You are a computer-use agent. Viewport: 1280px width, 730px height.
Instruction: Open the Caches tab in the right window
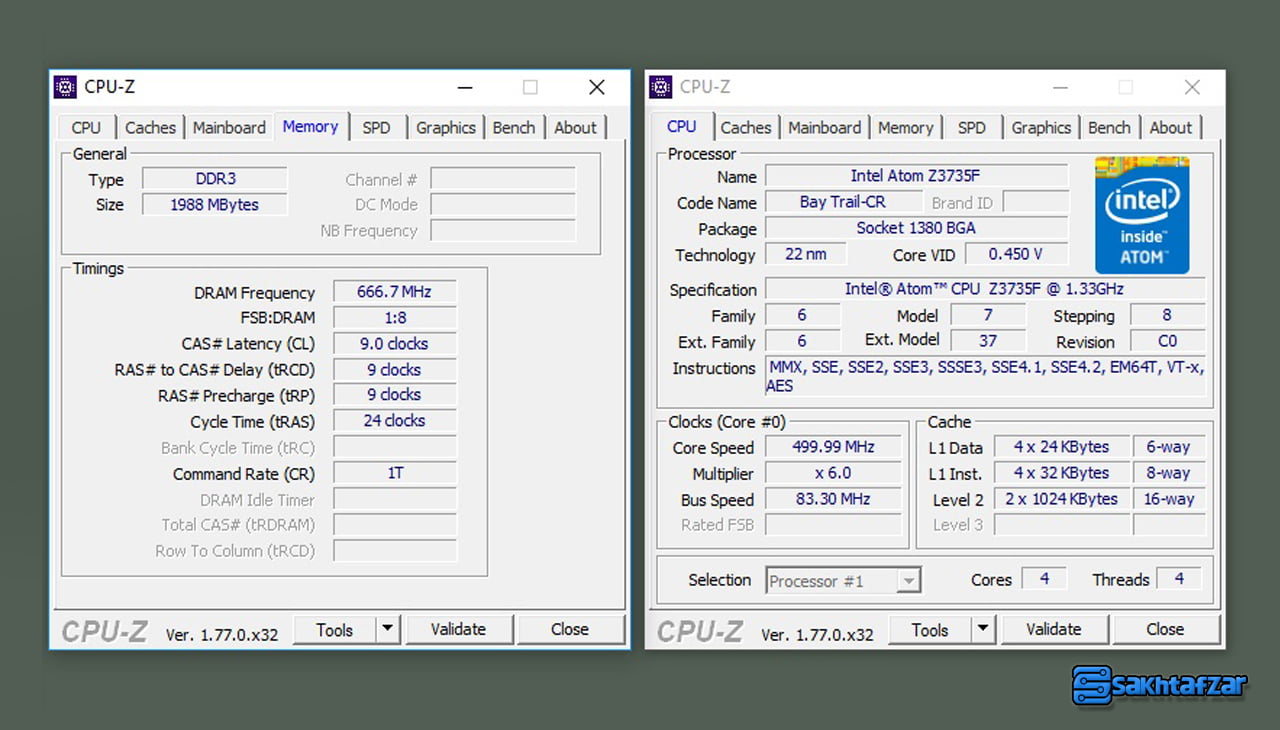point(745,128)
